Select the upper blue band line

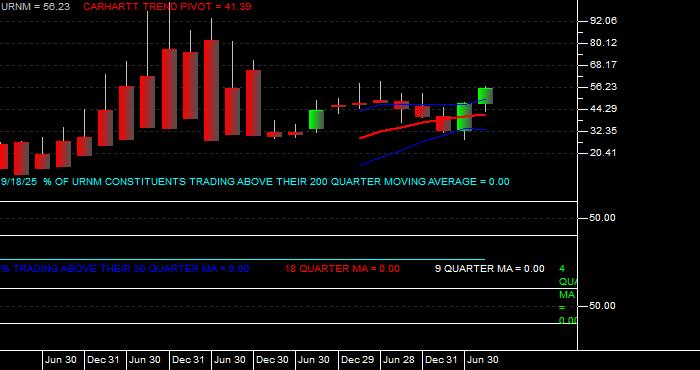(x=422, y=105)
